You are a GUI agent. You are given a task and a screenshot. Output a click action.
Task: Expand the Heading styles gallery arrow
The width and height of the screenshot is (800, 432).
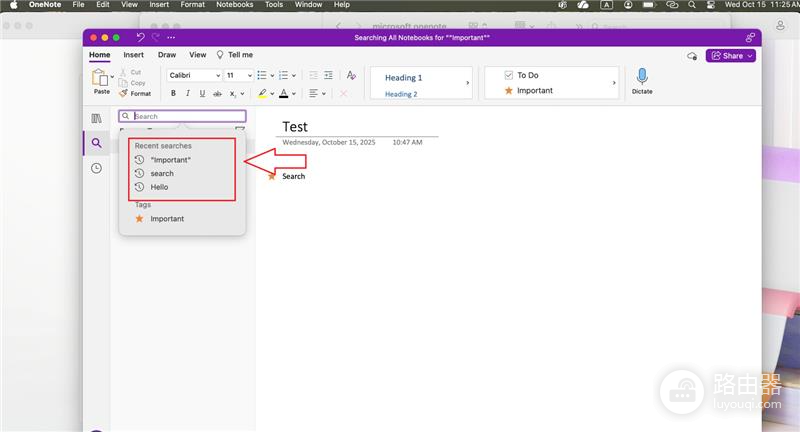(x=467, y=83)
